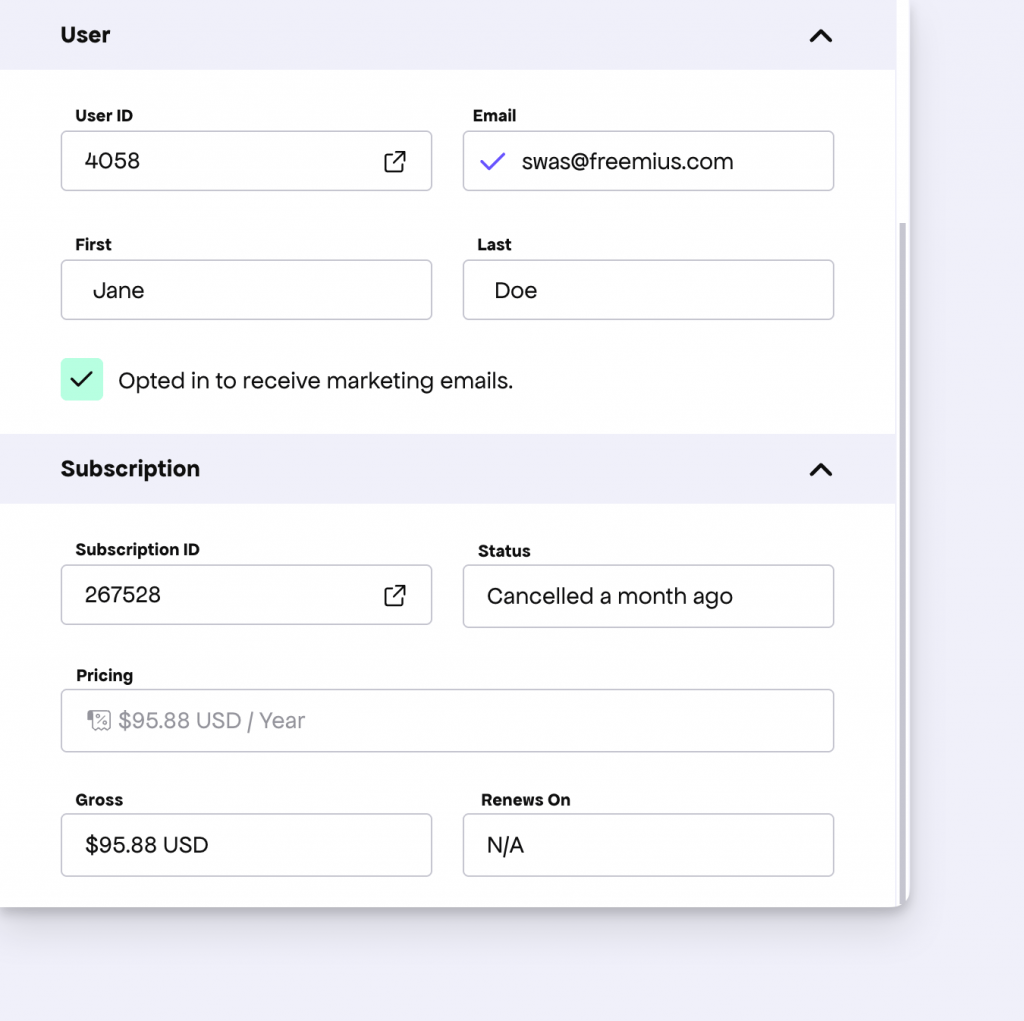The image size is (1024, 1021).
Task: Click the collapse arrow icon beside User
Action: click(x=820, y=36)
